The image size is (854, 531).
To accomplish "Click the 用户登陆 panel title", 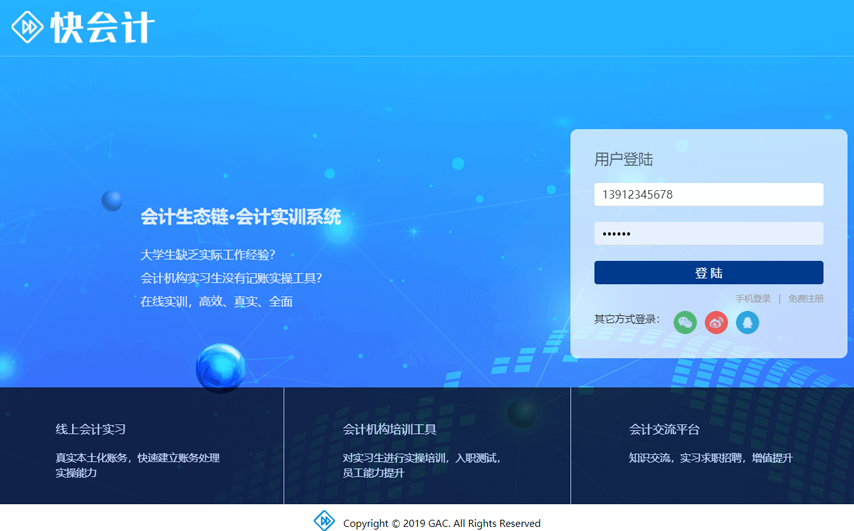I will pos(623,159).
